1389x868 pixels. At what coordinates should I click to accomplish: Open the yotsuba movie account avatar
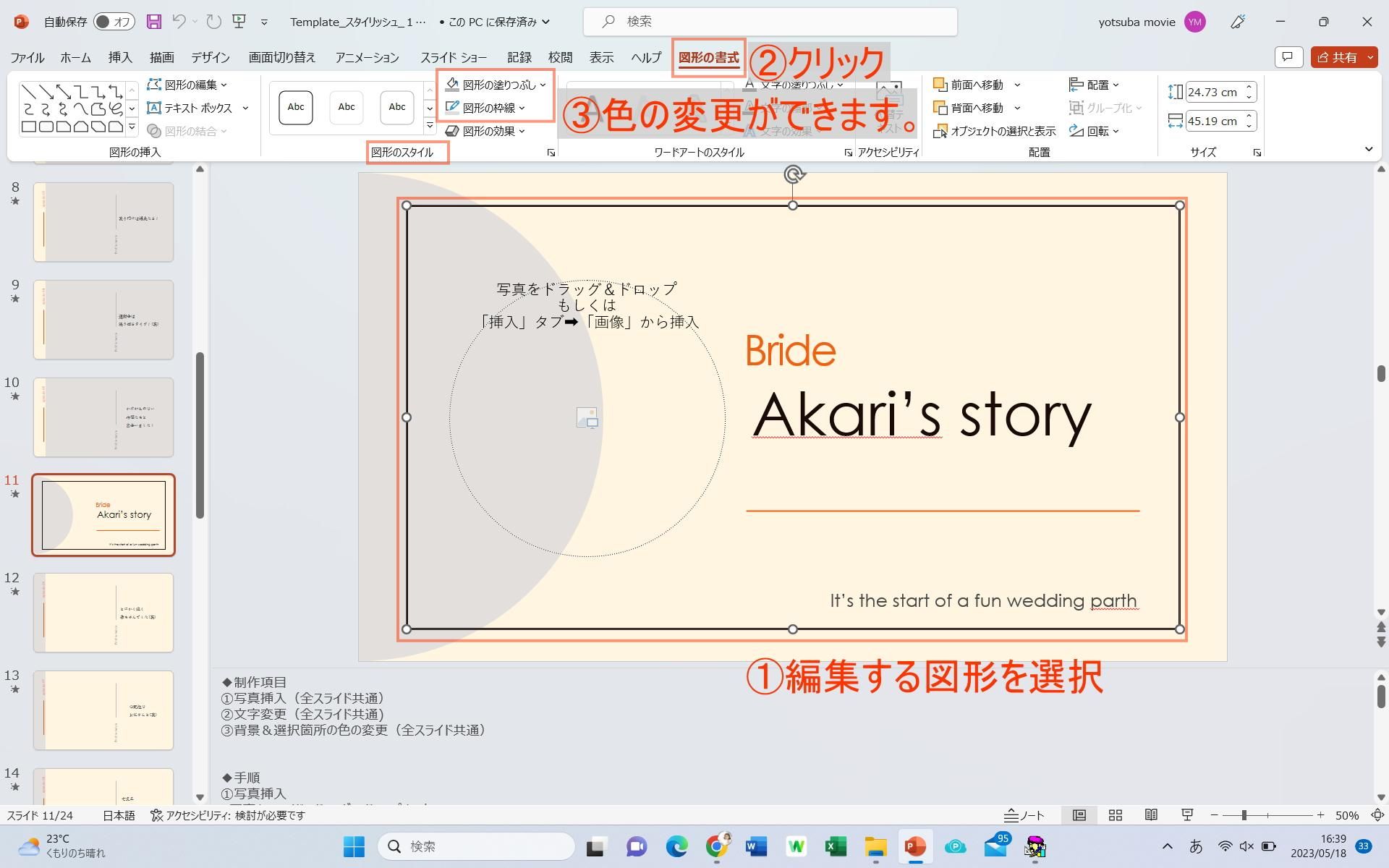tap(1194, 22)
